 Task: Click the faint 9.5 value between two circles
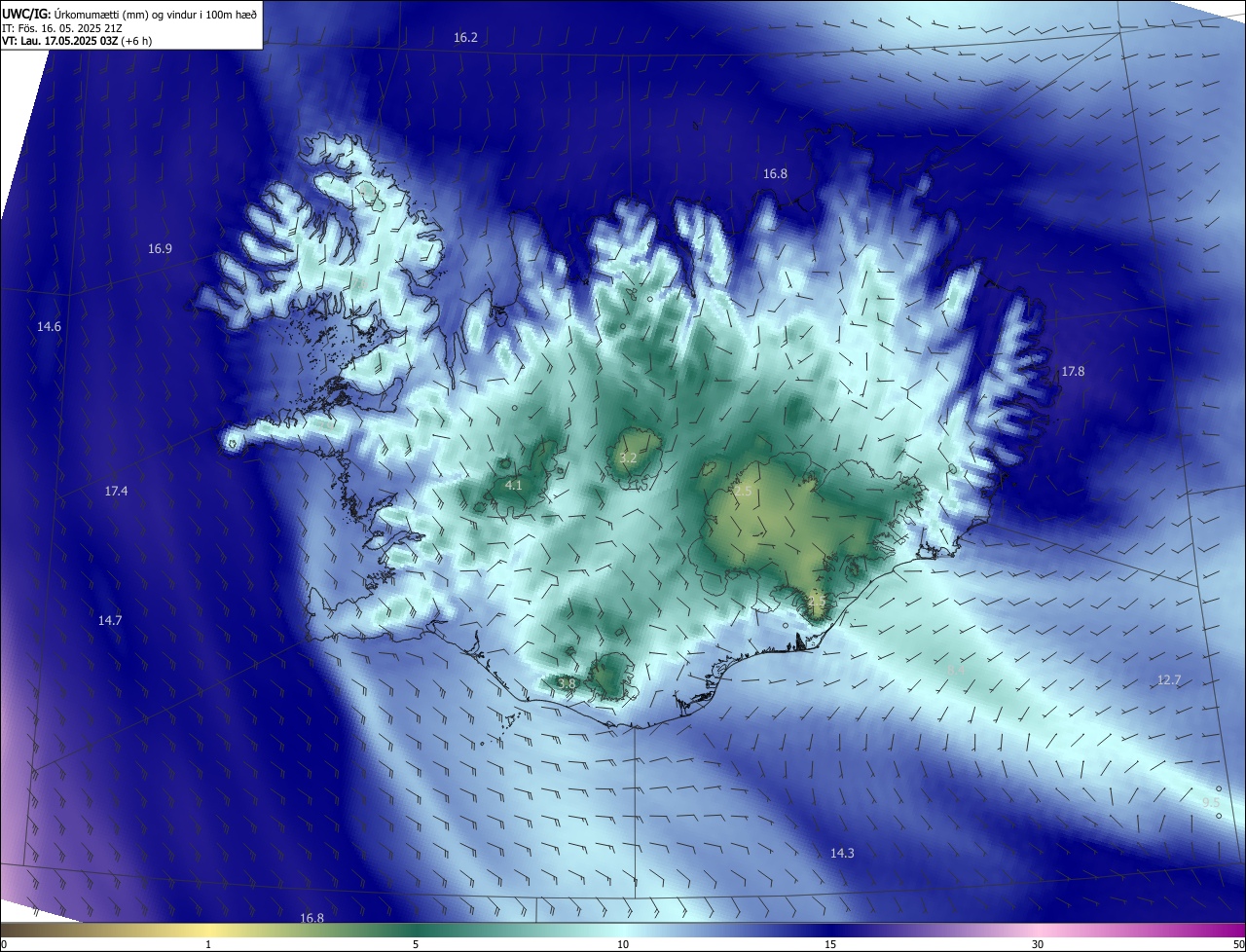[x=1211, y=801]
